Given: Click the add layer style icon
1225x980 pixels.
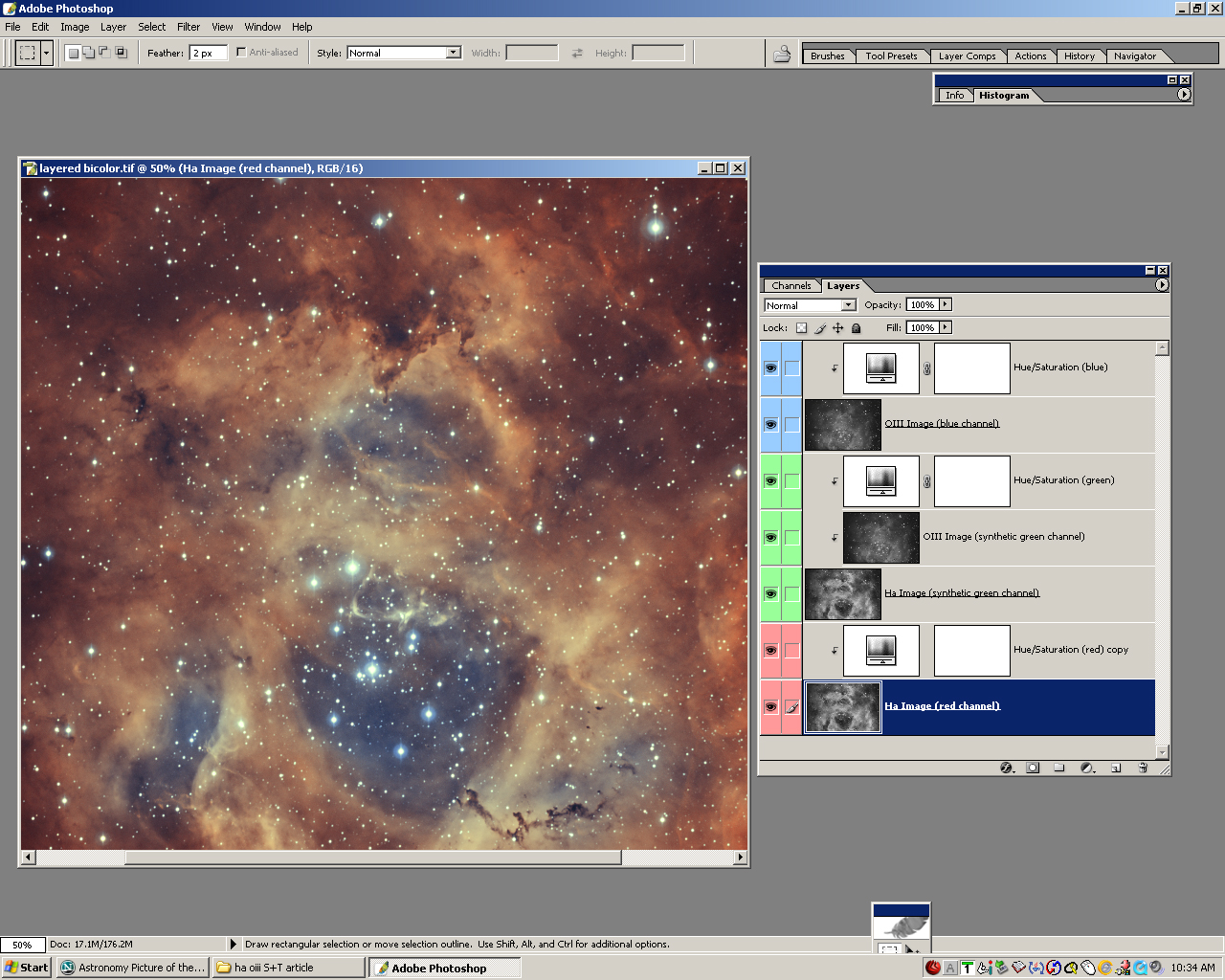Looking at the screenshot, I should [x=1006, y=768].
